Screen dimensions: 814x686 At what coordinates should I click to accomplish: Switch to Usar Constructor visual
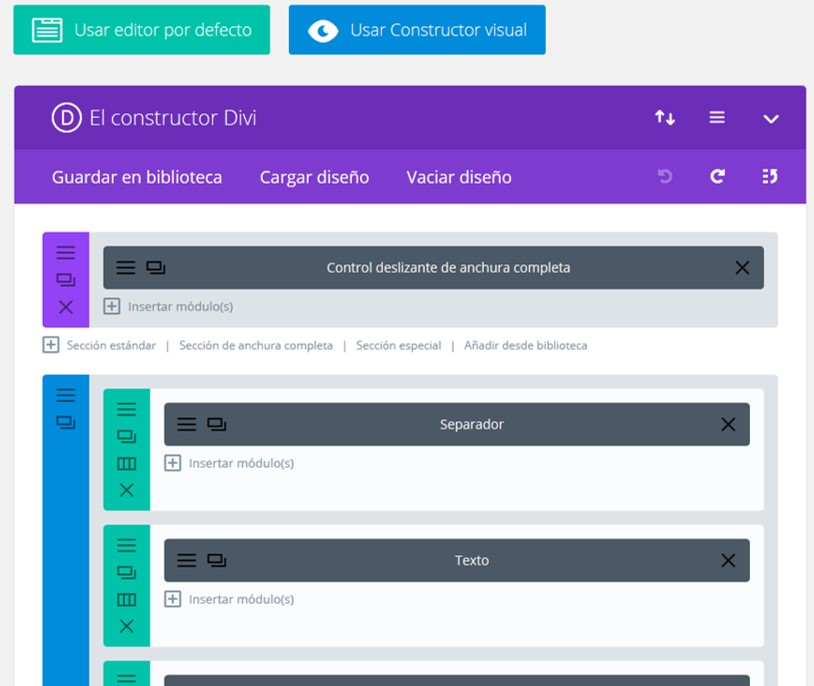coord(417,30)
